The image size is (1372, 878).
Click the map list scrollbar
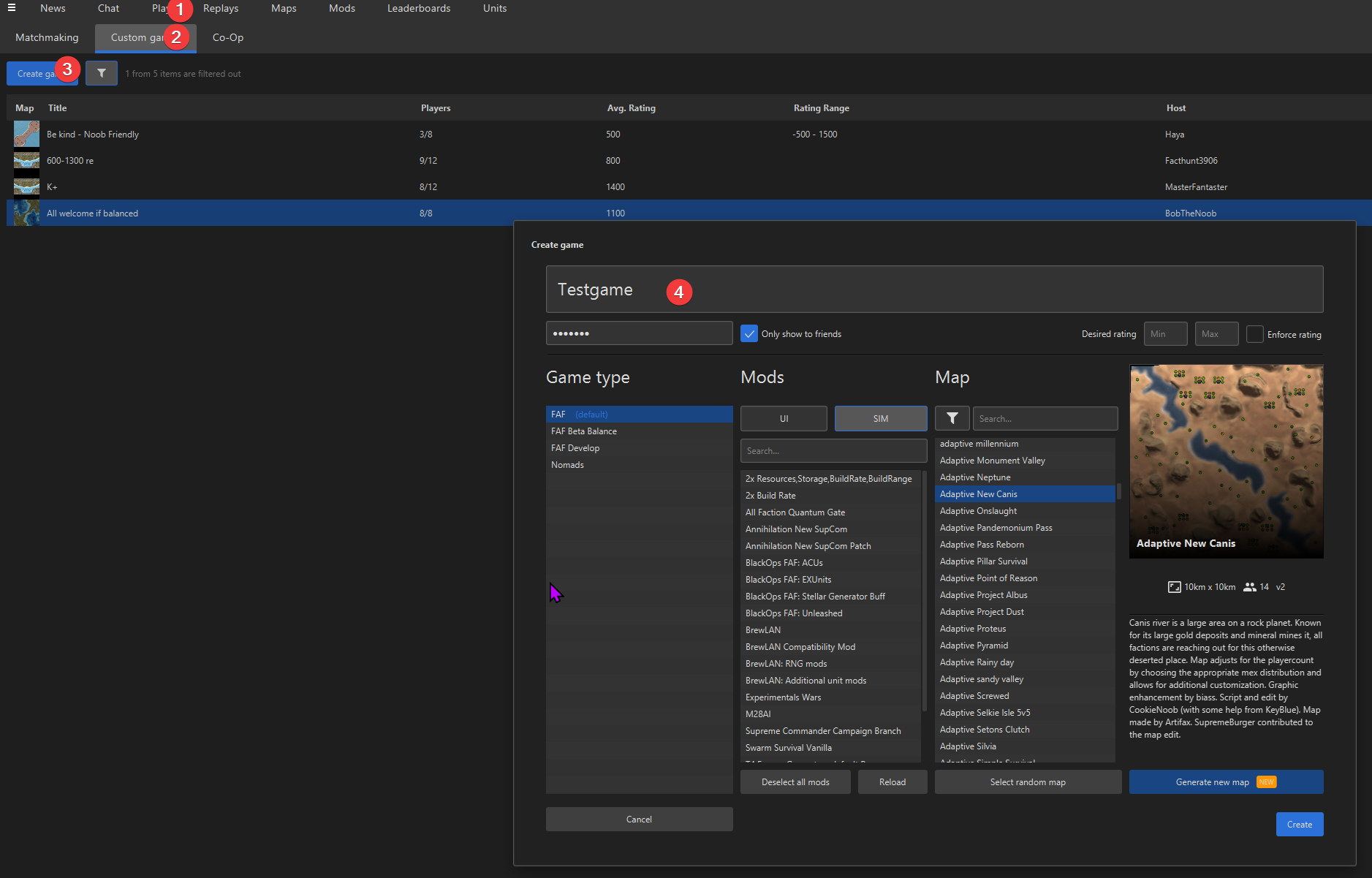point(1118,491)
